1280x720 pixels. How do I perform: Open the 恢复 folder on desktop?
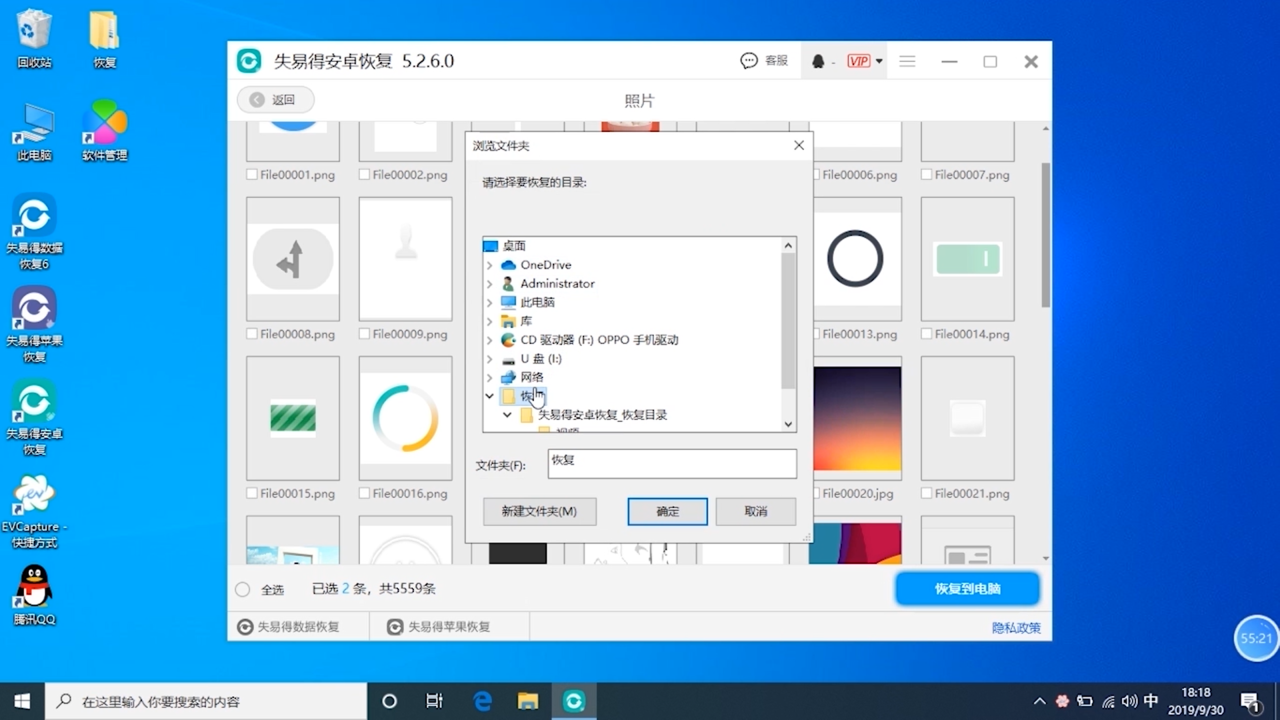tap(104, 39)
